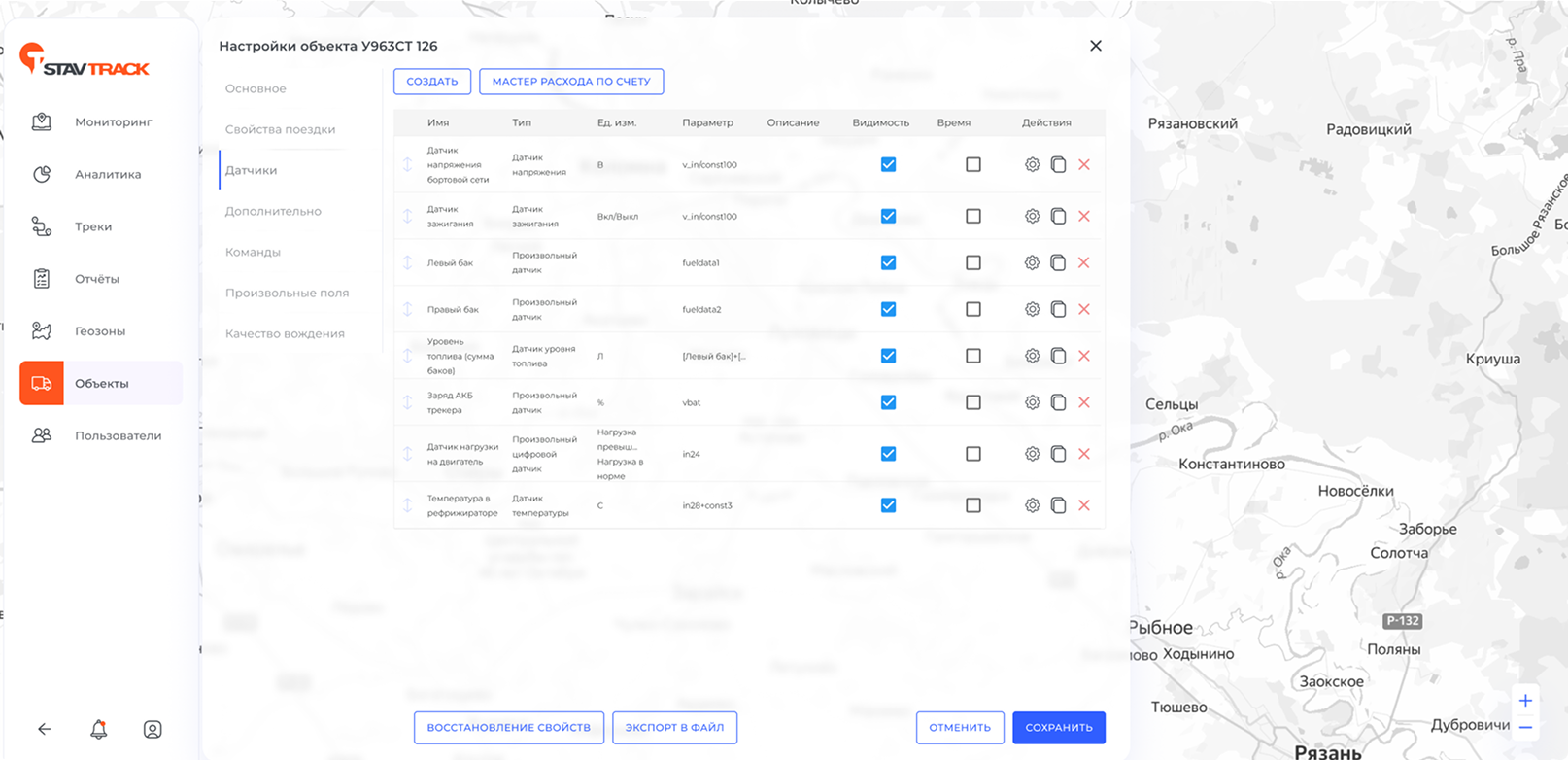
Task: Switch to the Основное settings tab
Action: (256, 88)
